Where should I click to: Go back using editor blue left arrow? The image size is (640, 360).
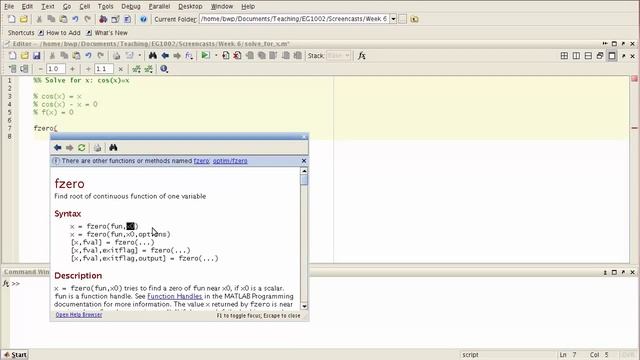[165, 56]
